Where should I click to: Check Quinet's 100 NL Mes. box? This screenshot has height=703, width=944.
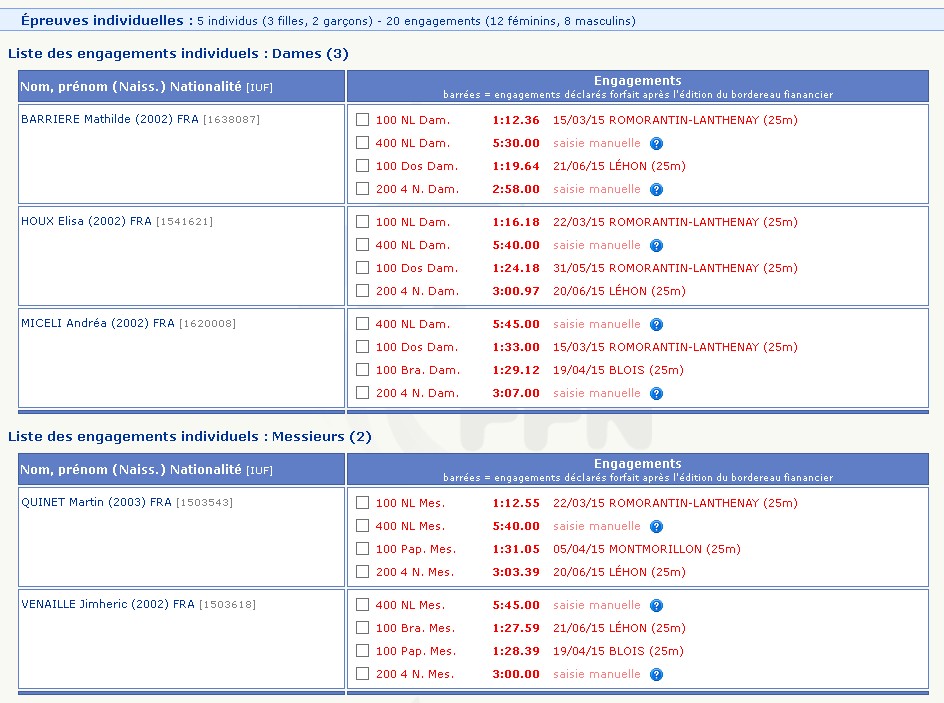click(362, 503)
